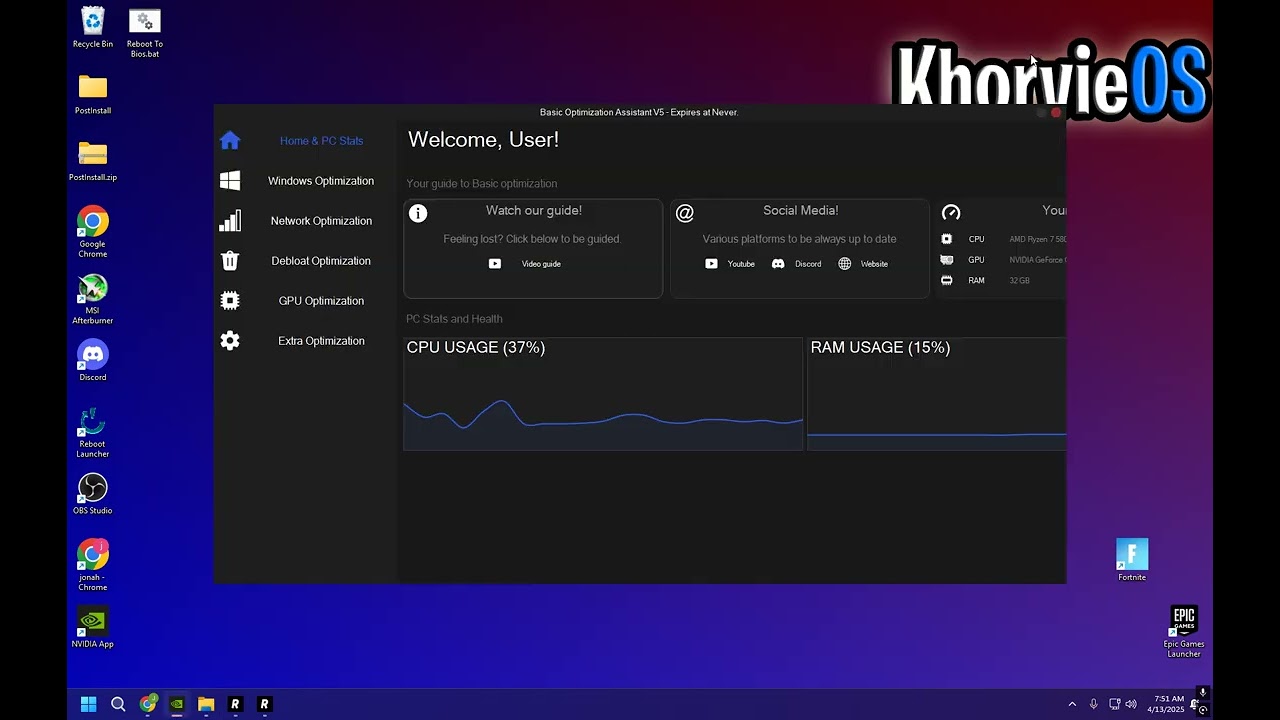The image size is (1280, 720).
Task: Click the PC Stats and Health label
Action: tap(454, 319)
